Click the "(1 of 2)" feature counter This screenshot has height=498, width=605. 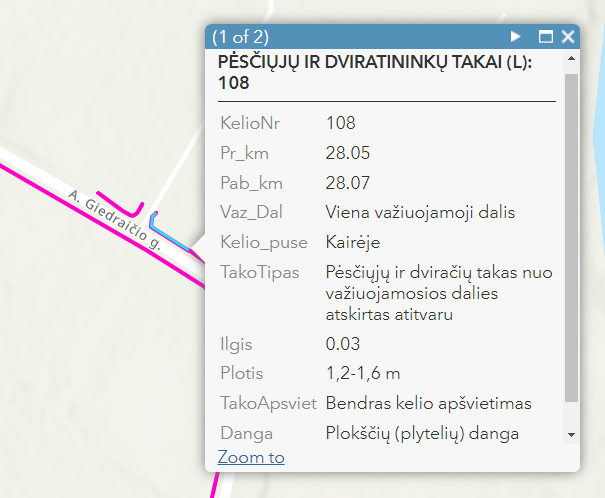click(241, 37)
